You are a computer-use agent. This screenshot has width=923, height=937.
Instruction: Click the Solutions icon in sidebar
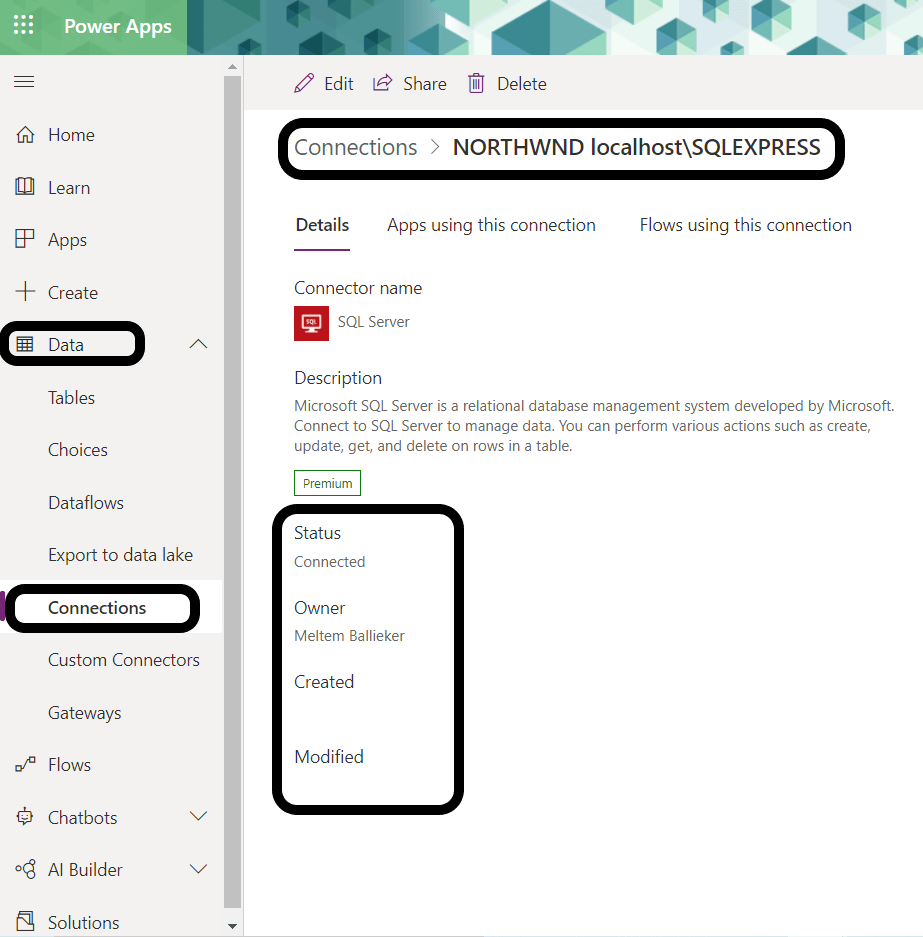(26, 922)
